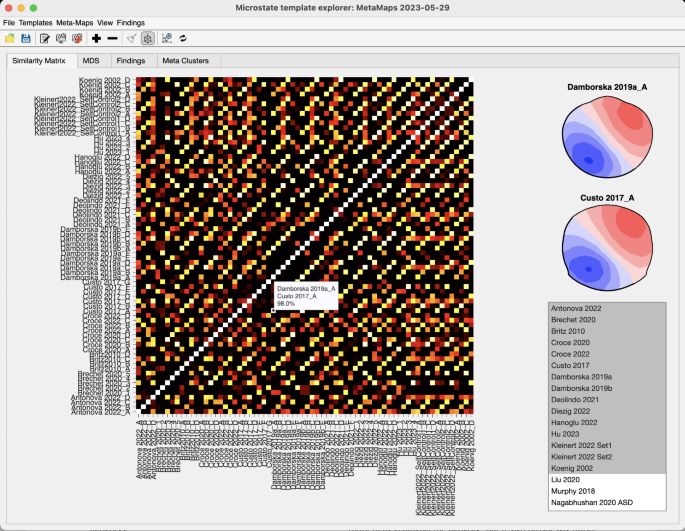Choose Nagabhushan 2020 ASD in the list
The width and height of the screenshot is (685, 531).
tap(592, 503)
